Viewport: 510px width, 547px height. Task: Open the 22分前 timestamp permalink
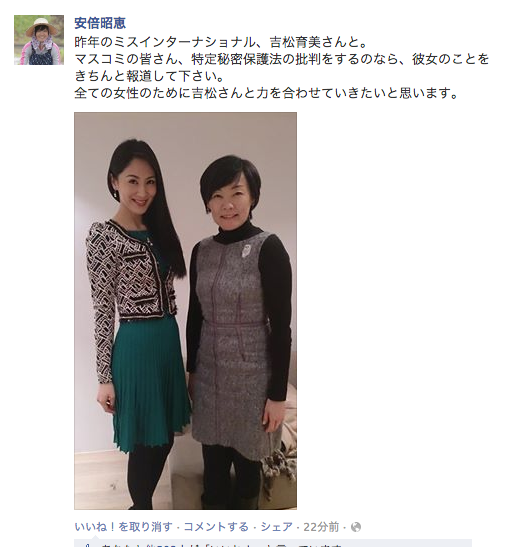click(321, 526)
